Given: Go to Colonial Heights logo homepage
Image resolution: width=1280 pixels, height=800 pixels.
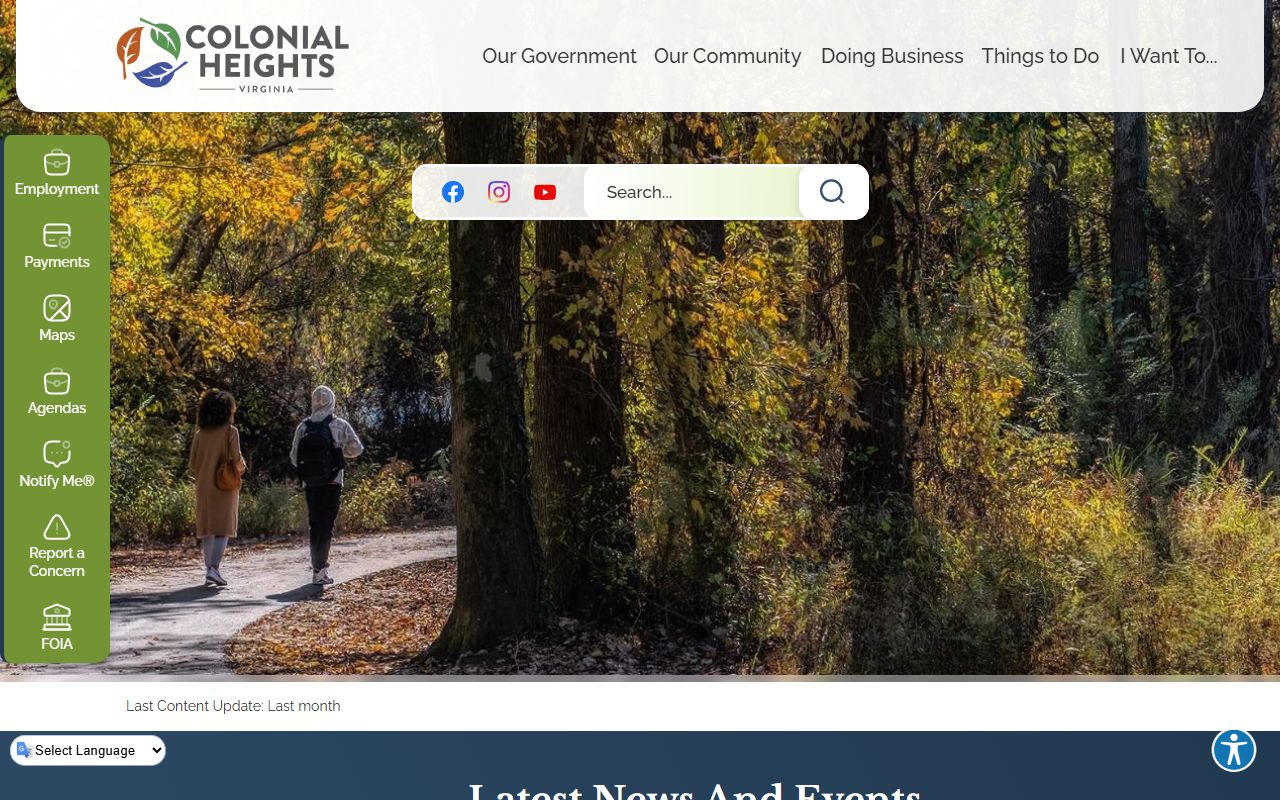Looking at the screenshot, I should click(232, 55).
